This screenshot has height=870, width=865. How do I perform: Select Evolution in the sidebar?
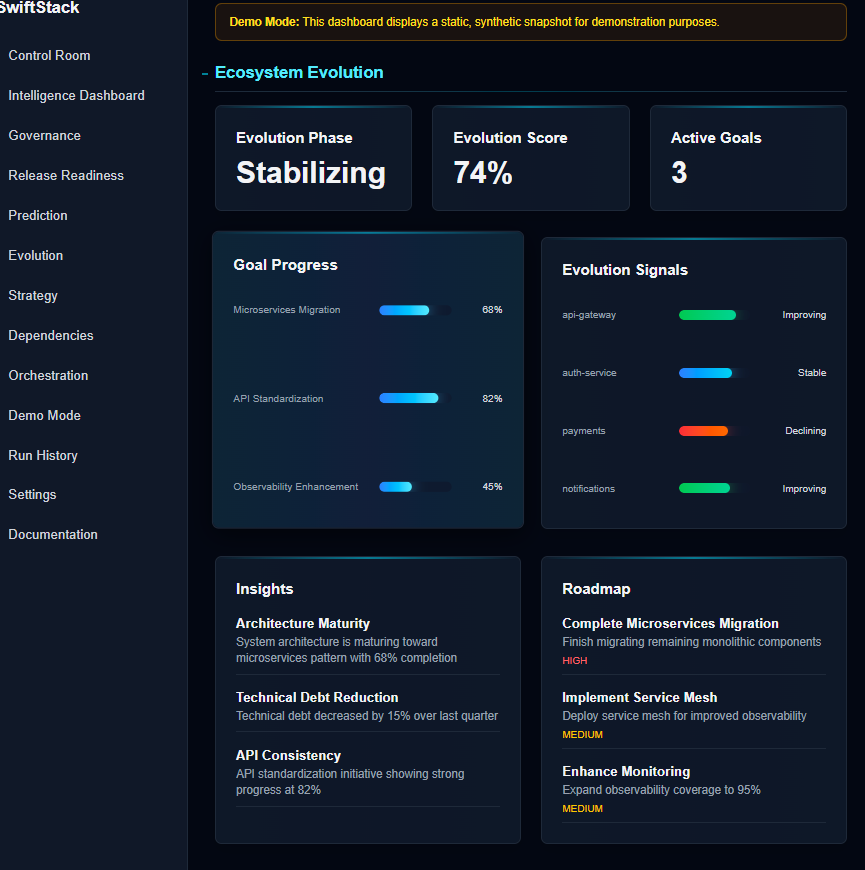(35, 255)
